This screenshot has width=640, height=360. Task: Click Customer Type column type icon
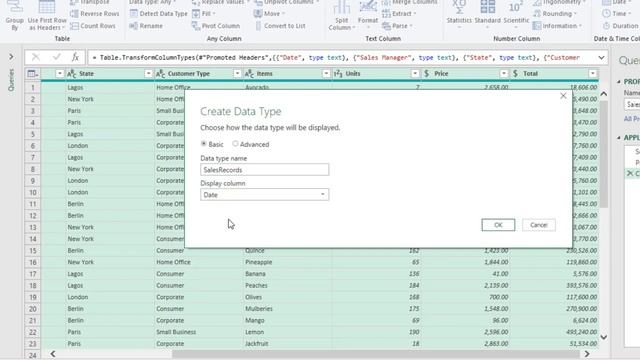tap(160, 73)
